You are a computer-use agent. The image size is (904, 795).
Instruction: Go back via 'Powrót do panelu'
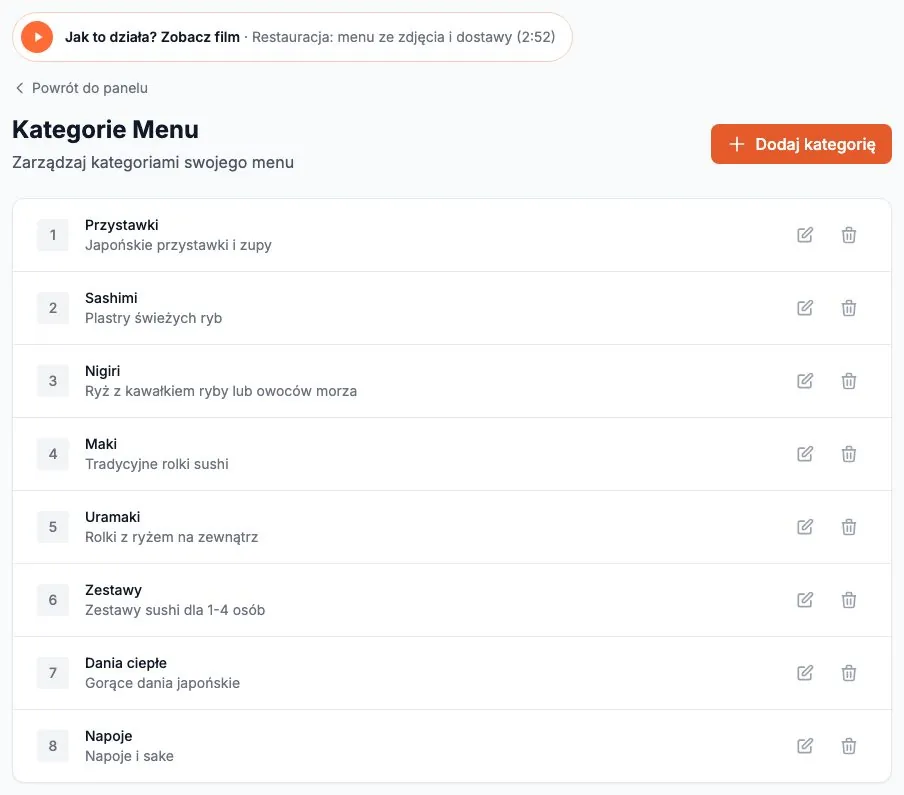pyautogui.click(x=81, y=88)
